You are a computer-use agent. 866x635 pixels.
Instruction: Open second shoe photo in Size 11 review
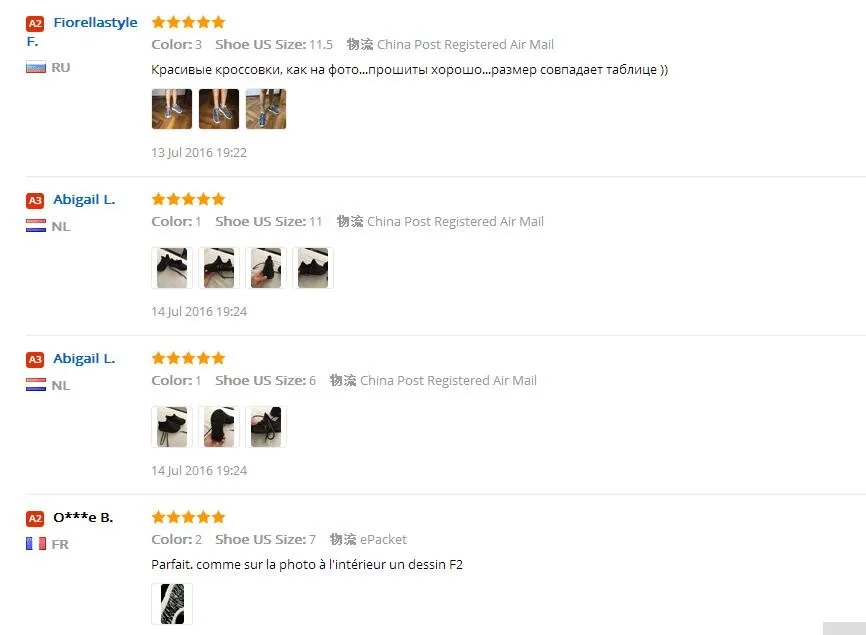pos(219,268)
